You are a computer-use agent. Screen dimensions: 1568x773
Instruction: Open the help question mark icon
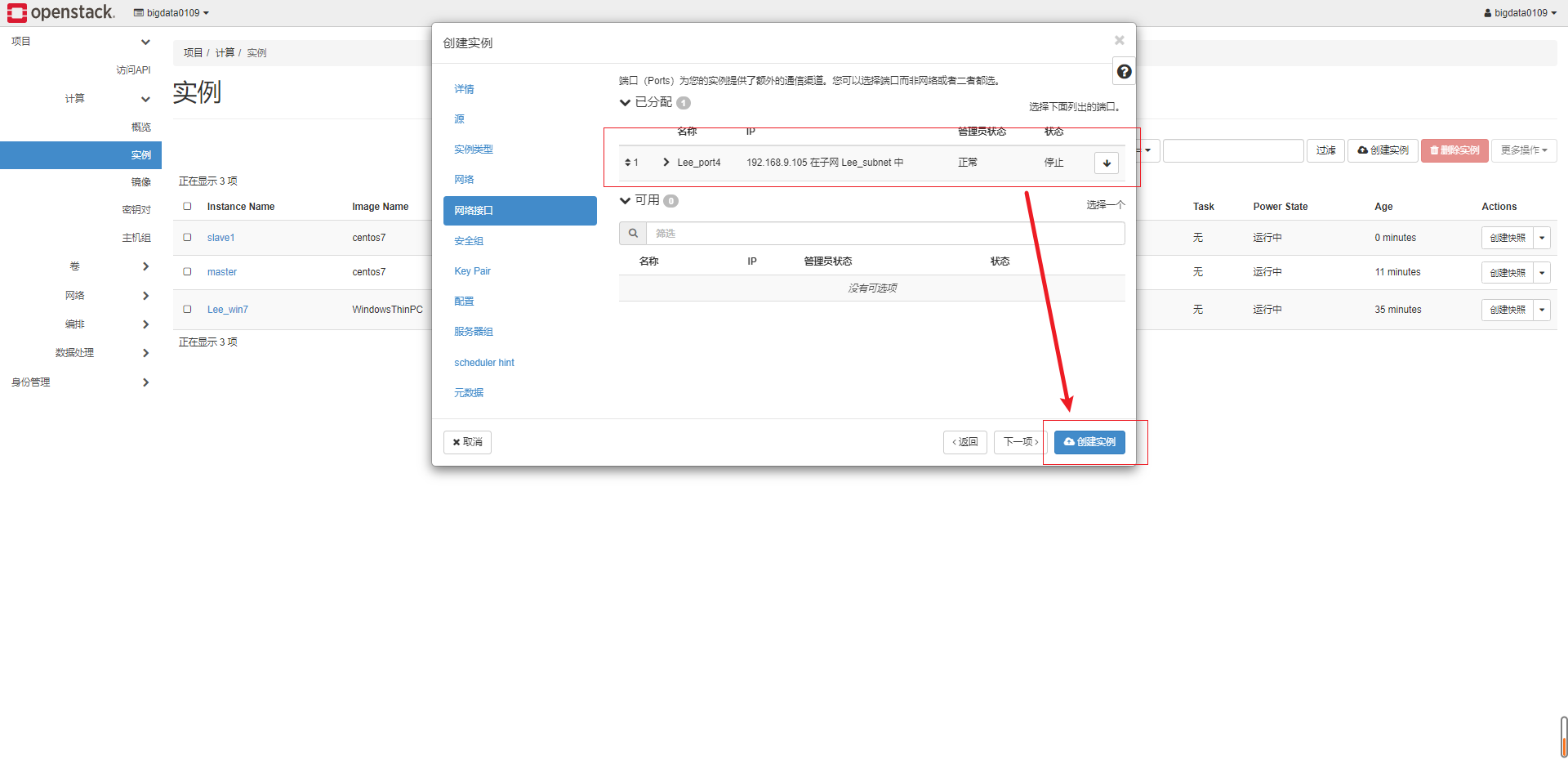click(1124, 72)
